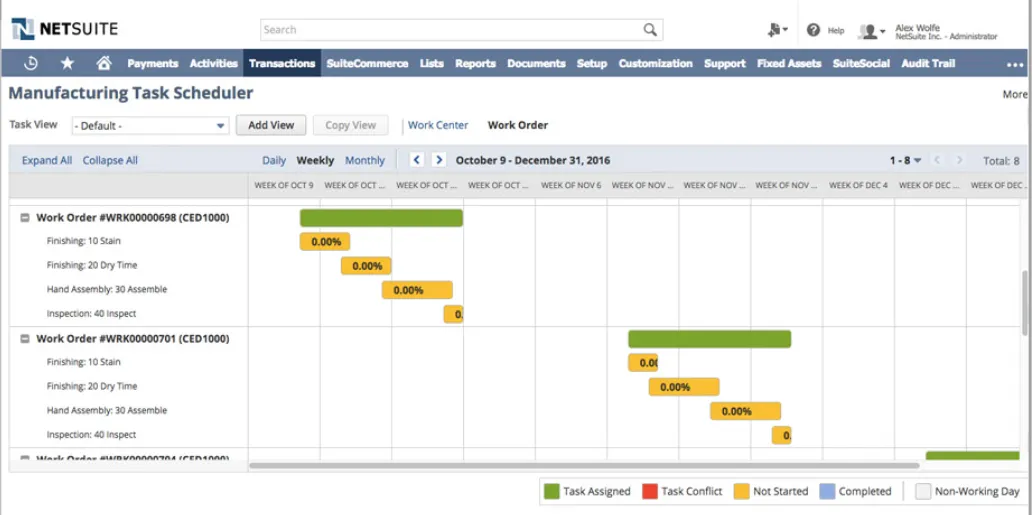Image resolution: width=1032 pixels, height=515 pixels.
Task: Open the Fixed Assets menu
Action: click(x=789, y=63)
